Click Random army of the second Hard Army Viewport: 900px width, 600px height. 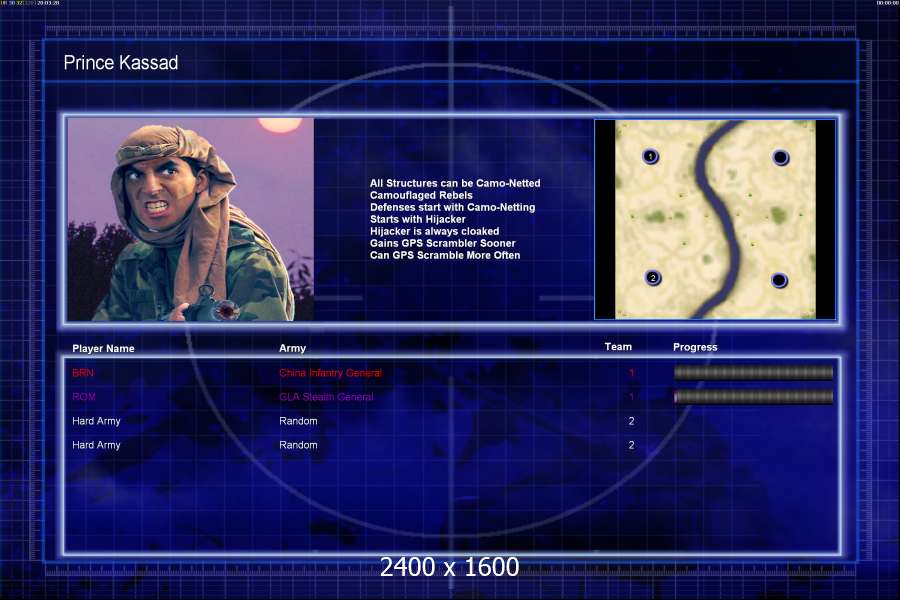298,445
